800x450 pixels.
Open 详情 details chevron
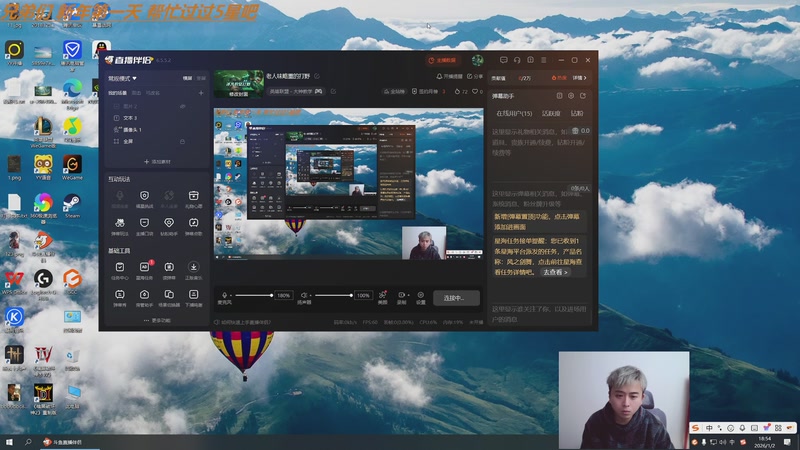tap(580, 78)
